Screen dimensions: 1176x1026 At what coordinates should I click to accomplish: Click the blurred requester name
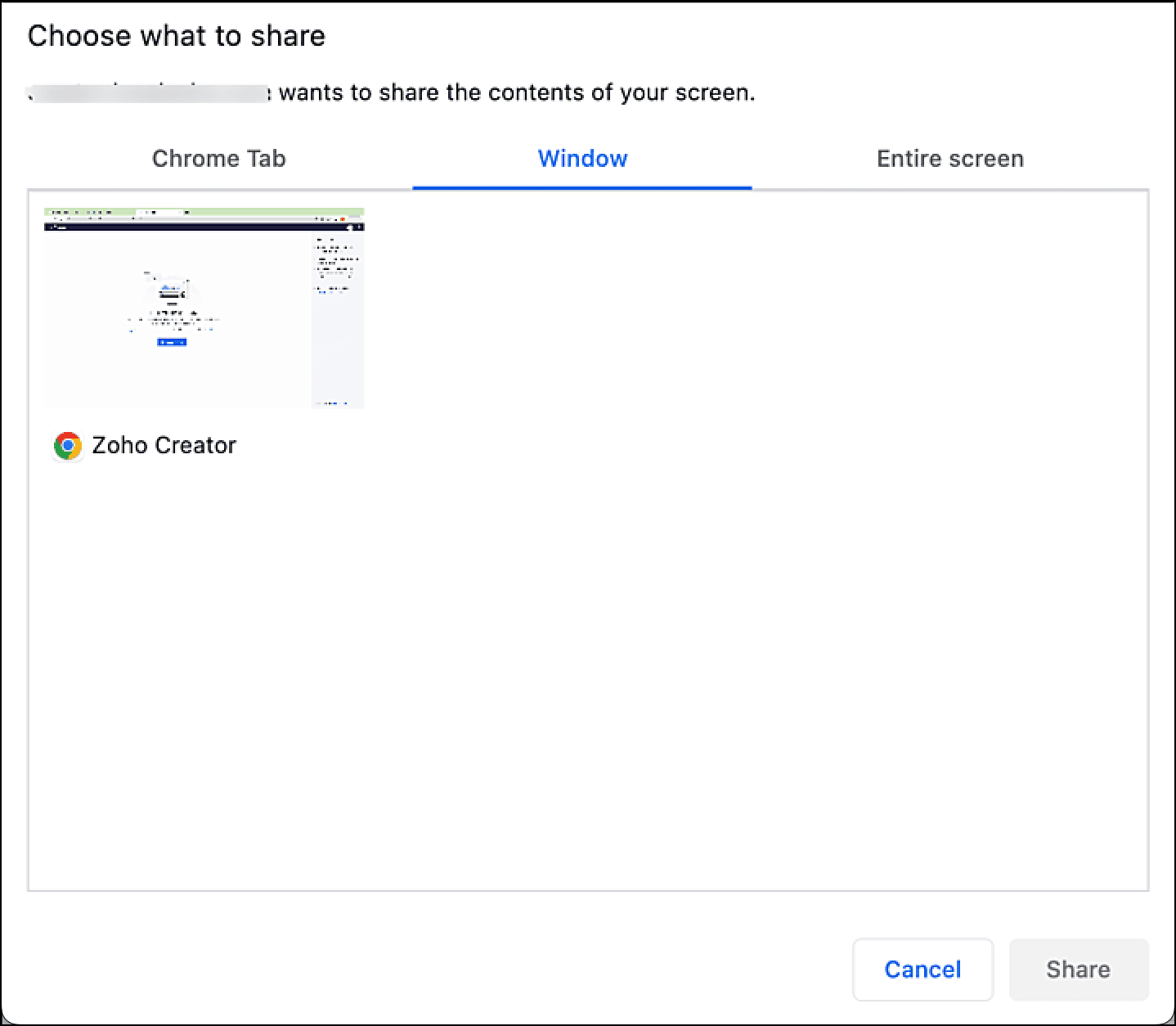pyautogui.click(x=149, y=92)
